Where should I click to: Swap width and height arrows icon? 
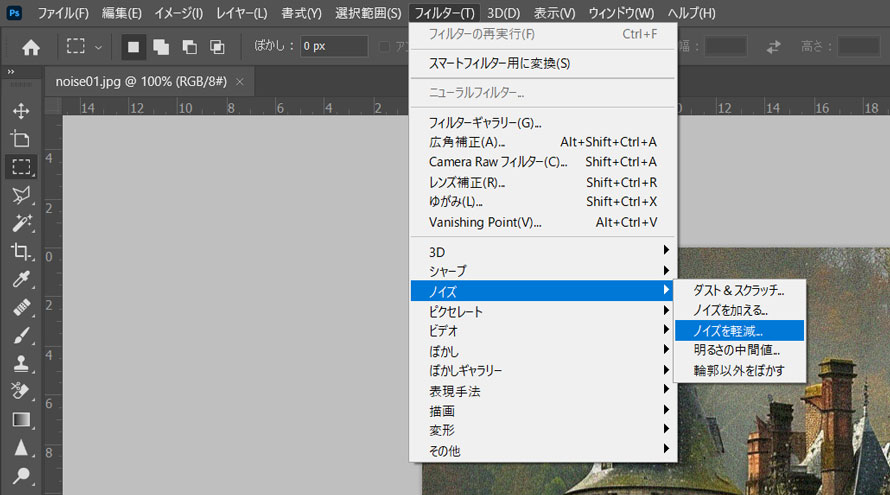[774, 47]
